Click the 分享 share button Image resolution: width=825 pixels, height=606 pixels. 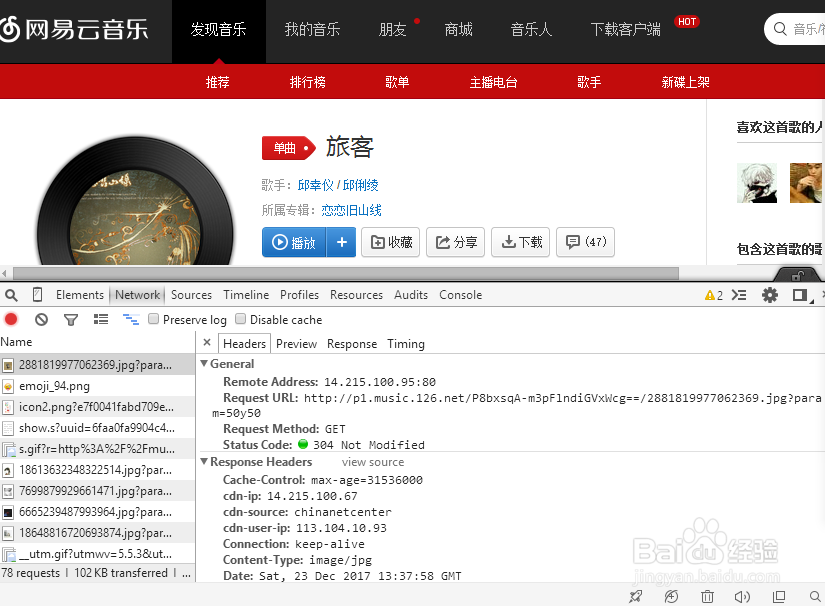tap(456, 242)
